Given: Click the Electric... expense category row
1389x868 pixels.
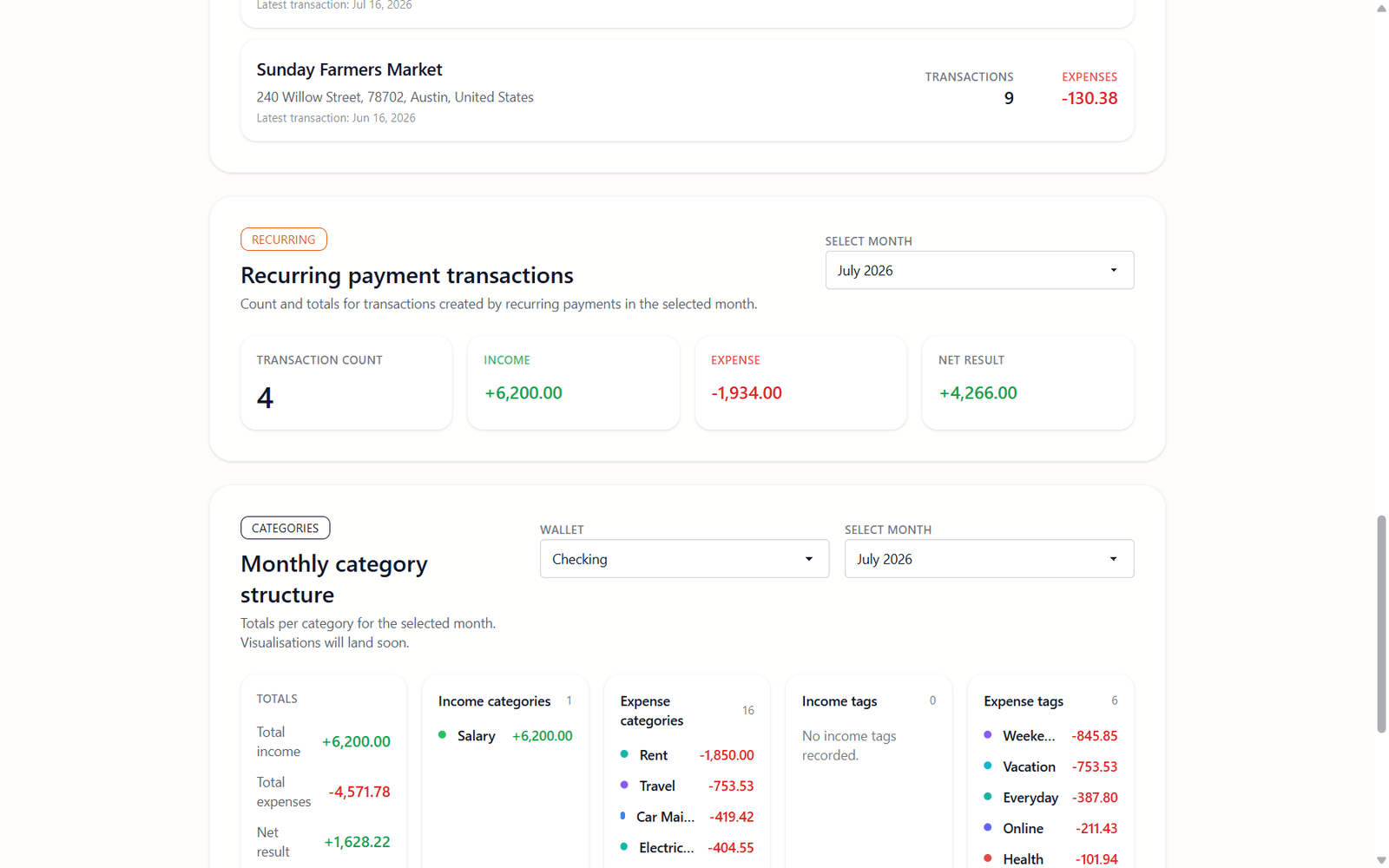Looking at the screenshot, I should pos(687,848).
